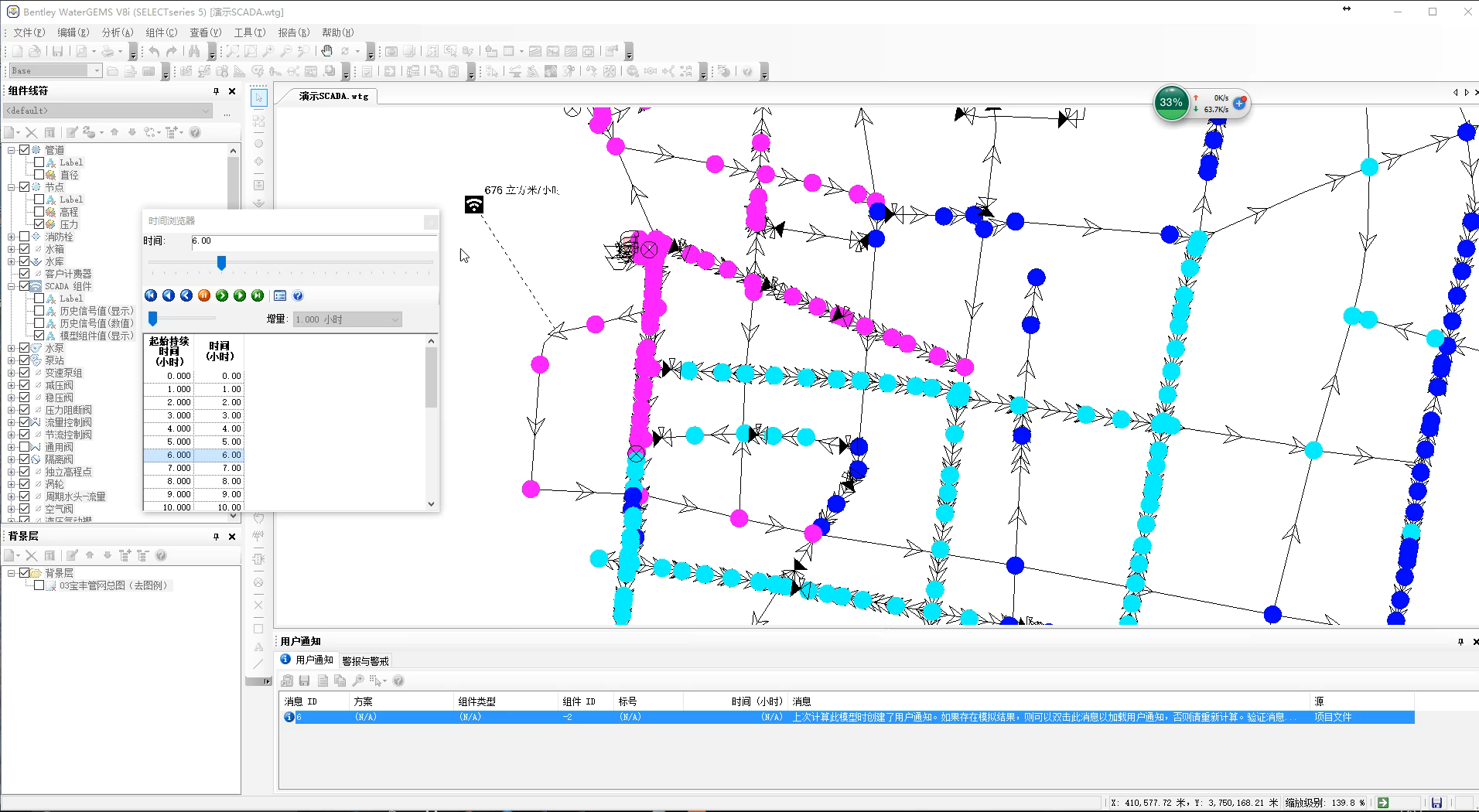The width and height of the screenshot is (1479, 812).
Task: Click the help icon in 时间浏览器
Action: (298, 295)
